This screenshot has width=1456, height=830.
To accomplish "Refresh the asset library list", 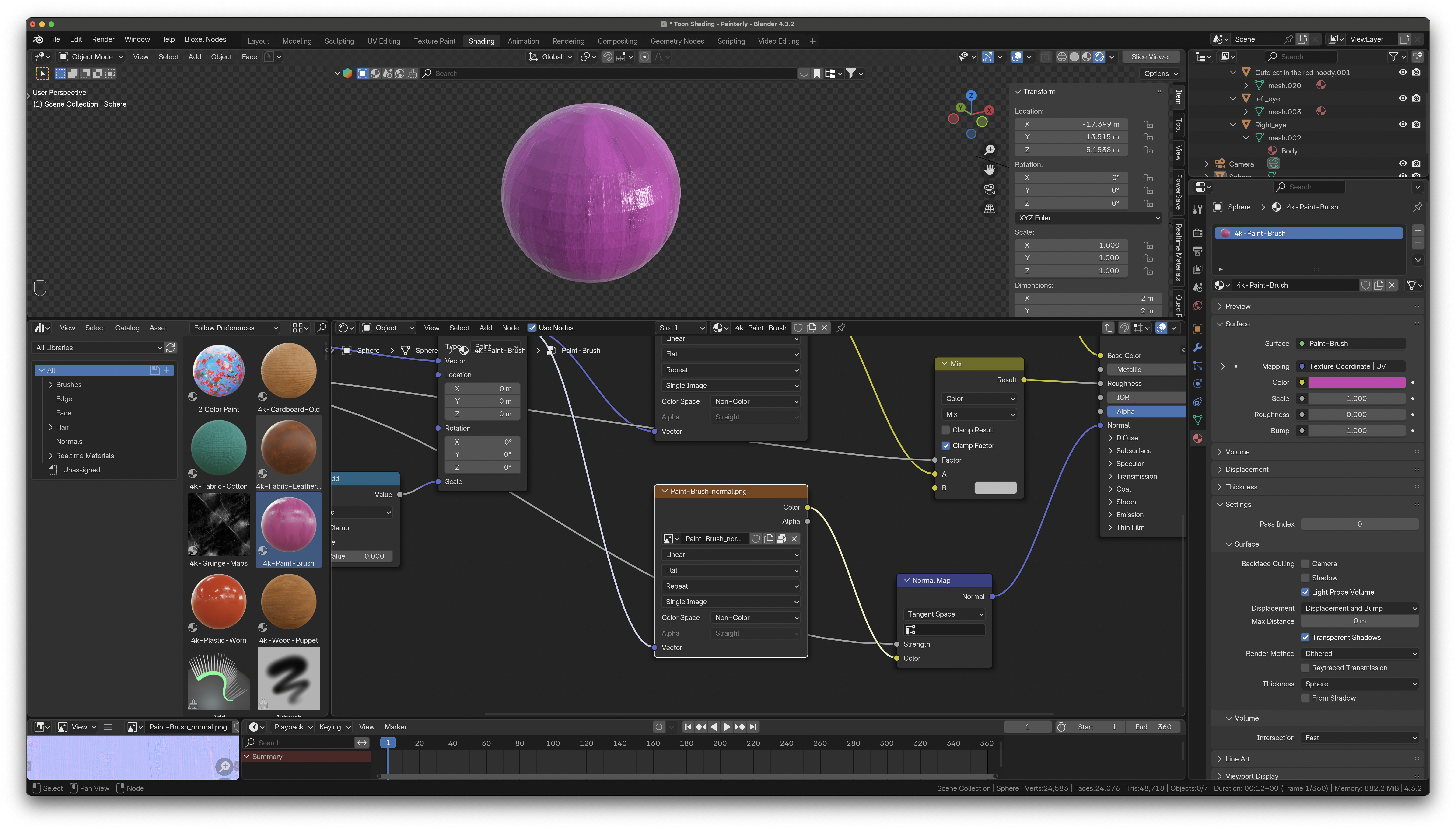I will [x=171, y=348].
